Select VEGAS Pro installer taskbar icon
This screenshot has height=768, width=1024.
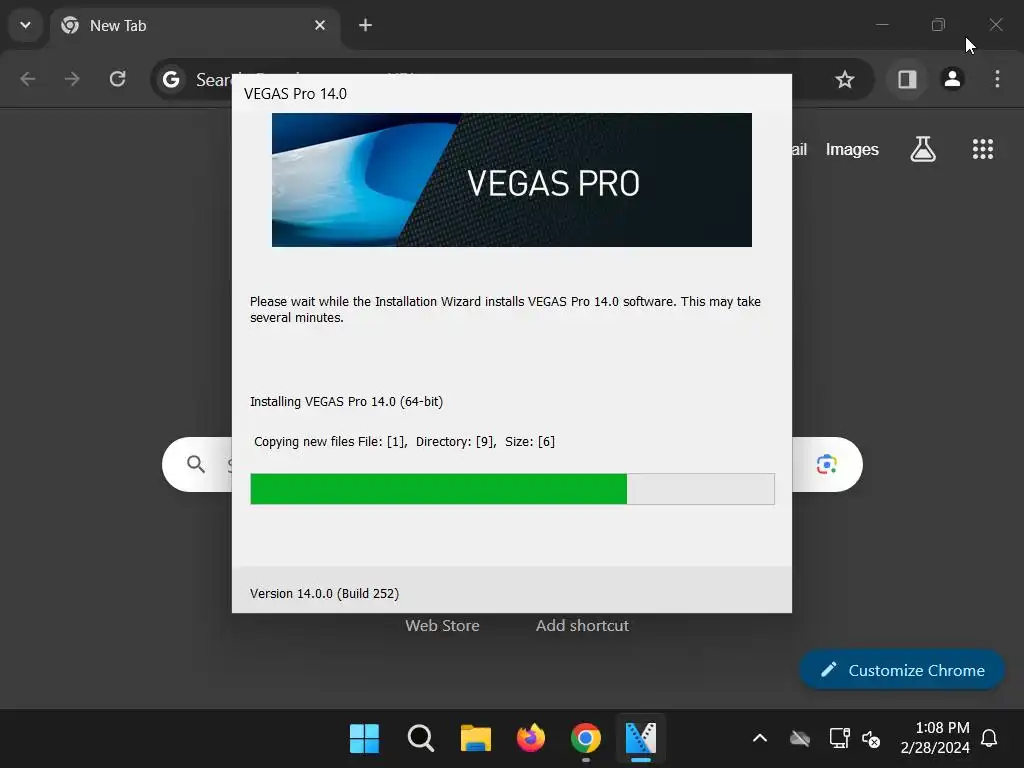(x=641, y=739)
